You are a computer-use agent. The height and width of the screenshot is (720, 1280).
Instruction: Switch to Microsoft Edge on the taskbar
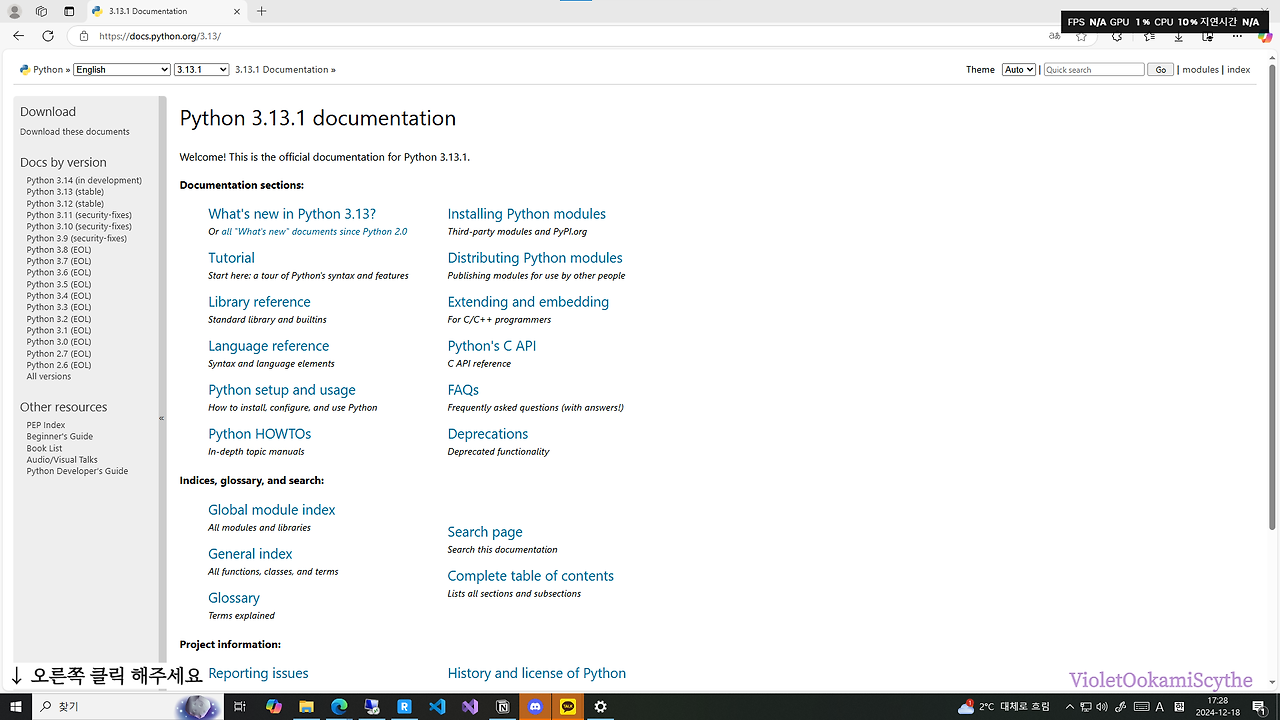(339, 706)
